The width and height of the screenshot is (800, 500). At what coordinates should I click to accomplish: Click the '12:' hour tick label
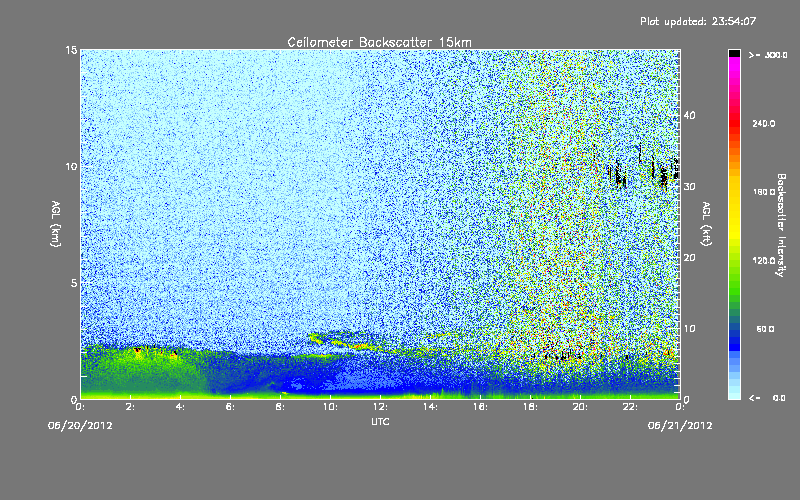click(380, 407)
